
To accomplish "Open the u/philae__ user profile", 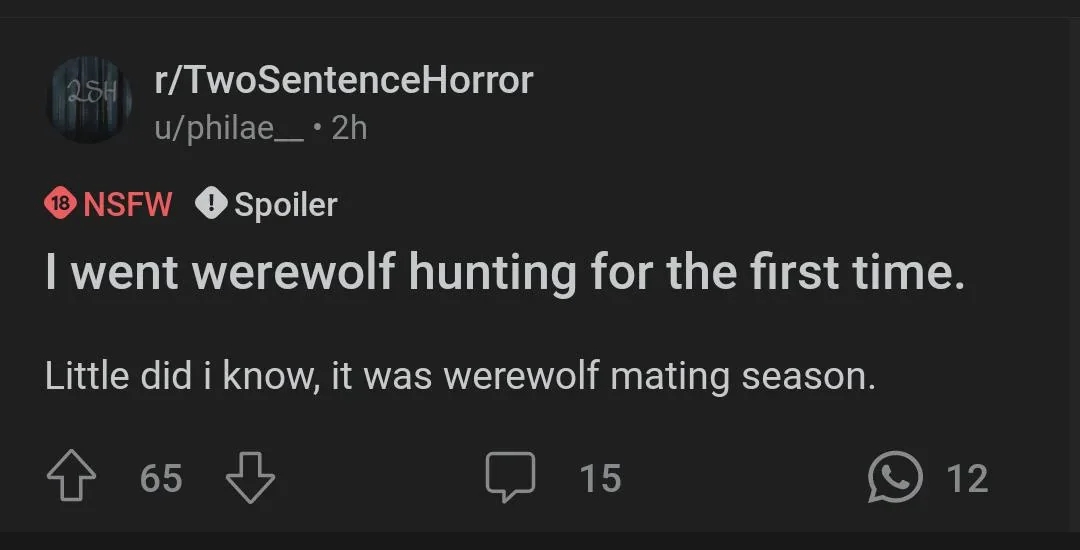I will point(229,128).
